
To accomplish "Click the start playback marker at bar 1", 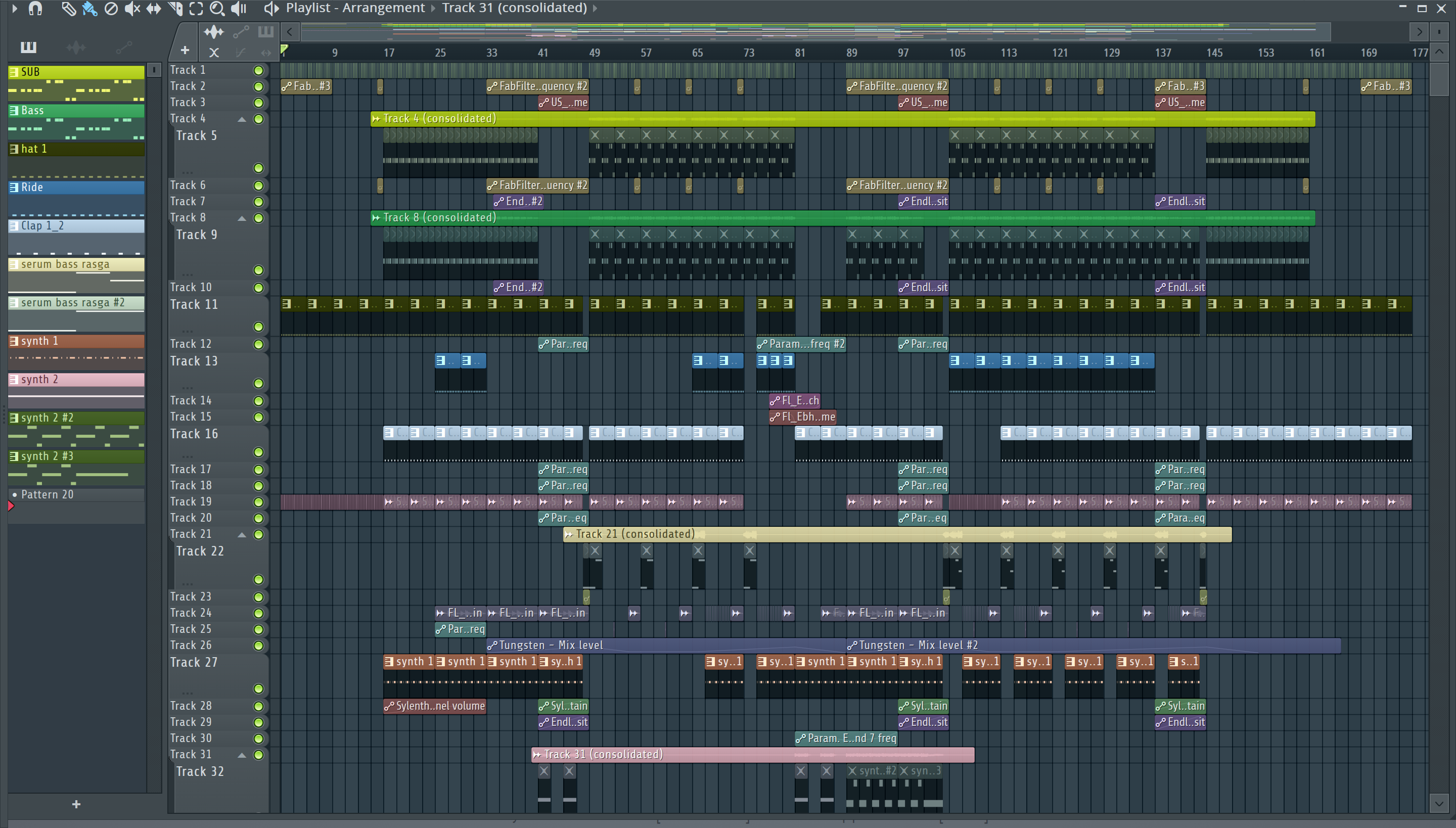I will pyautogui.click(x=284, y=50).
